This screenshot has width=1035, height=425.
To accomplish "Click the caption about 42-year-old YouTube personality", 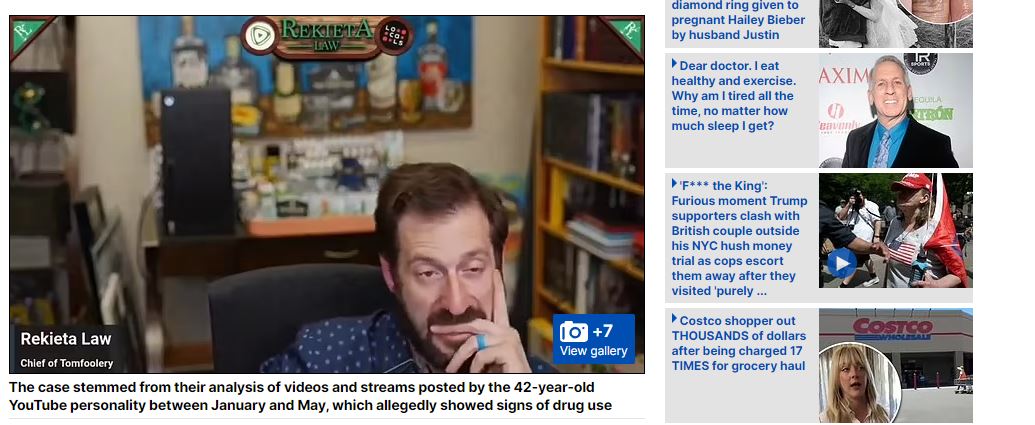I will [310, 396].
